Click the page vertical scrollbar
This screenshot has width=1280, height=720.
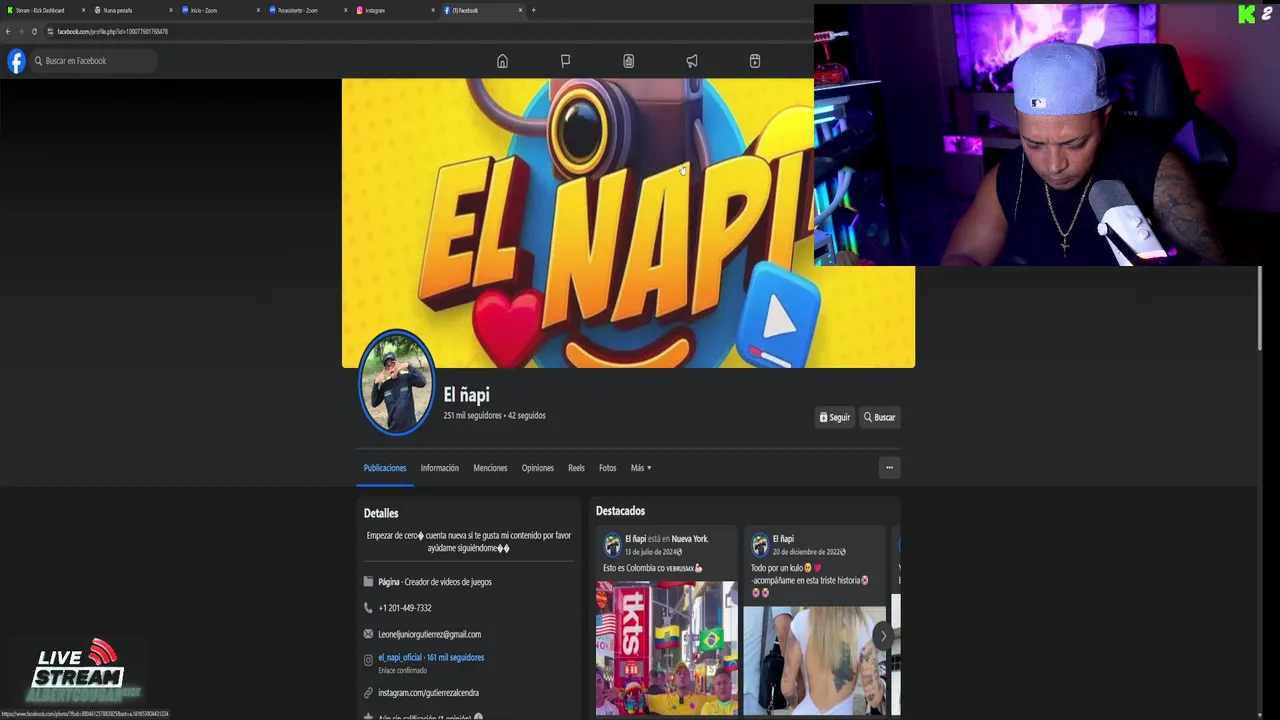click(x=1261, y=308)
